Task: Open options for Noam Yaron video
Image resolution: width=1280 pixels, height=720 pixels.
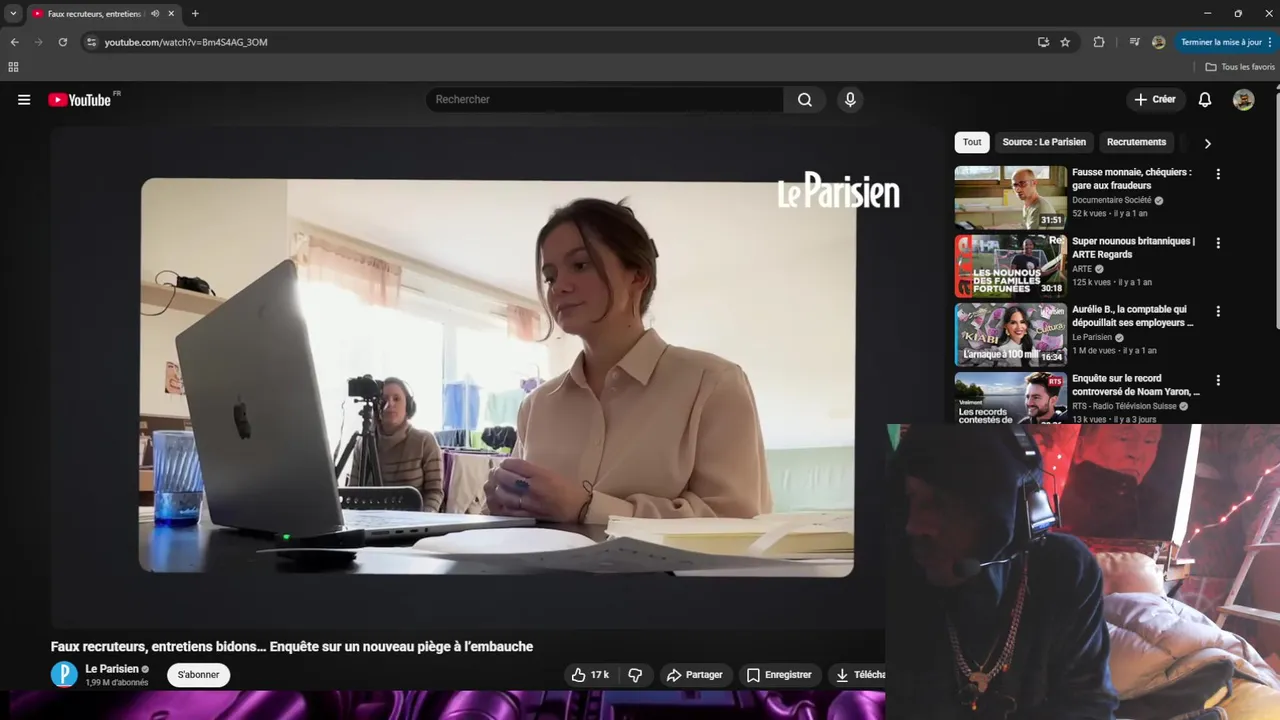Action: click(x=1218, y=381)
